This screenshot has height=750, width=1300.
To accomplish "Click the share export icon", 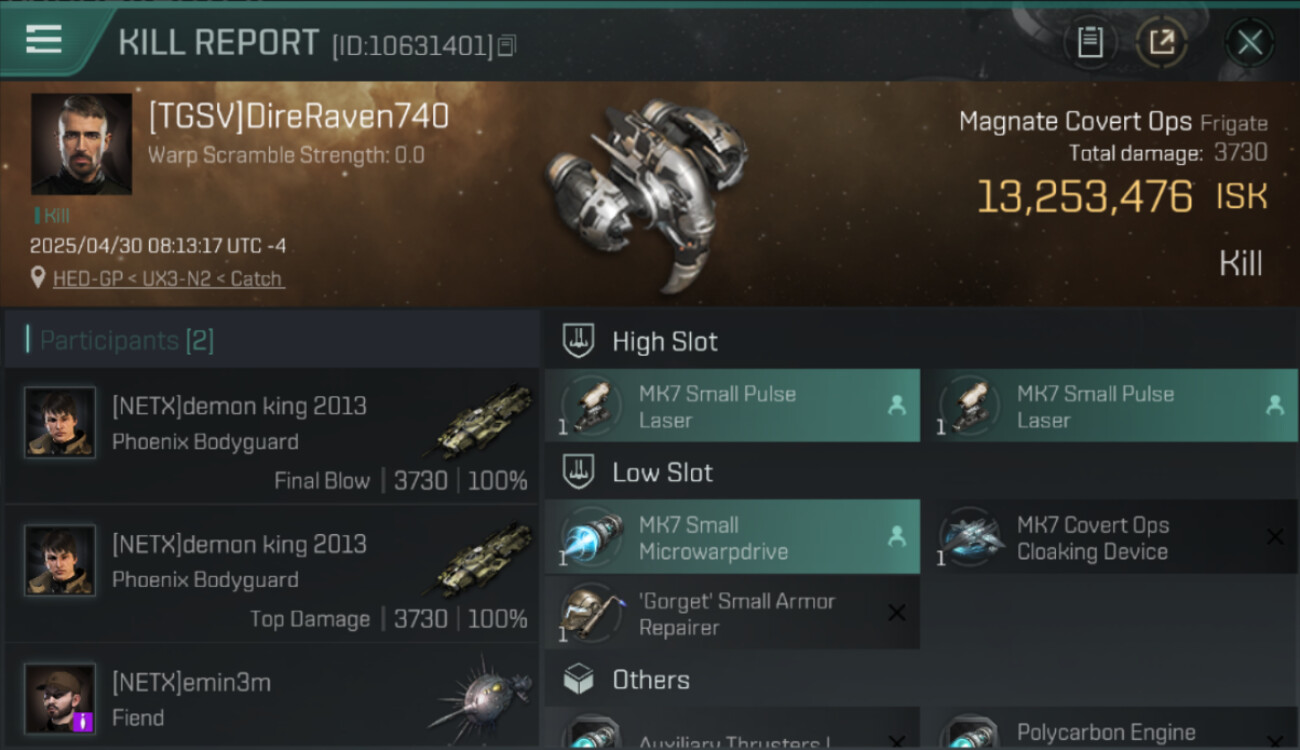I will [x=1162, y=42].
